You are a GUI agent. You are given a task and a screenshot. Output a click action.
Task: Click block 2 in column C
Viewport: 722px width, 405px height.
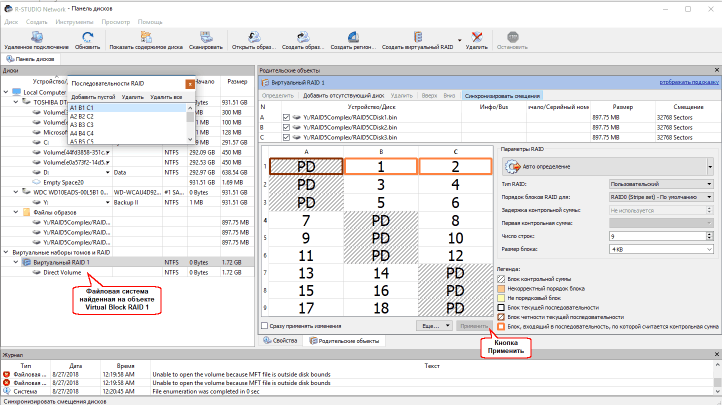455,167
